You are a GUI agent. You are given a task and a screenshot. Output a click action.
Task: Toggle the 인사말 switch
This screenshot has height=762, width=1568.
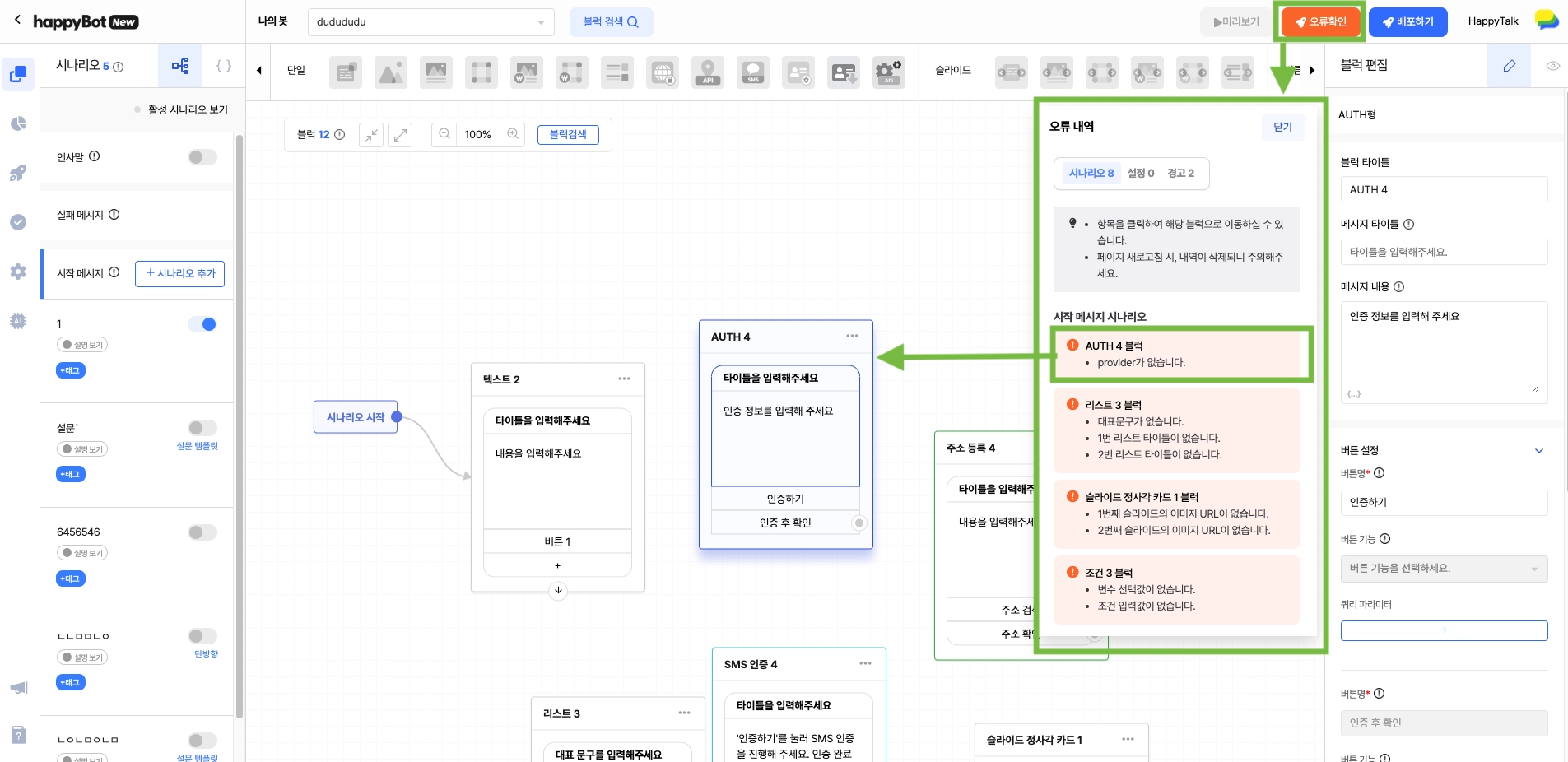coord(202,157)
